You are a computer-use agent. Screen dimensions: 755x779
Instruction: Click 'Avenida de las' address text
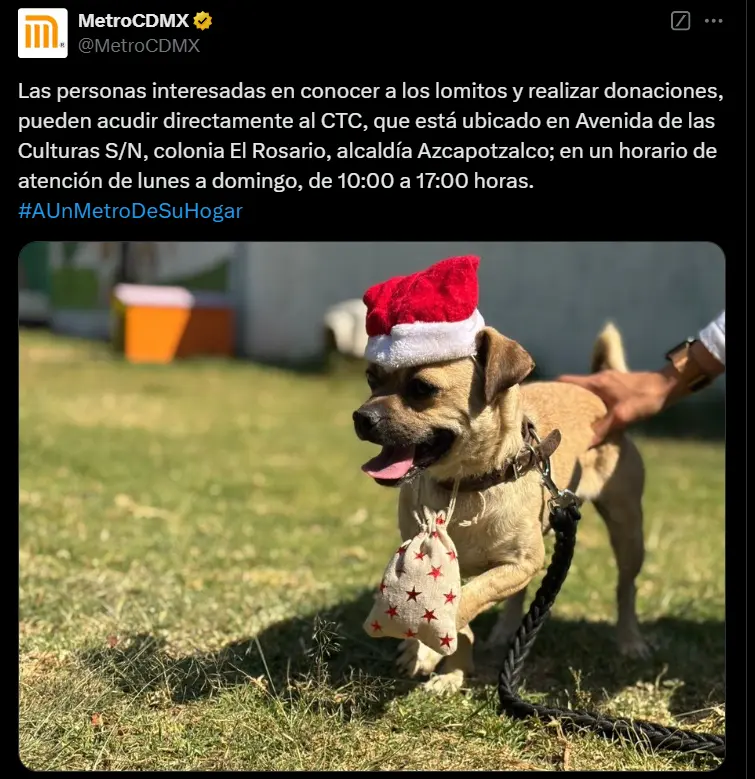(645, 121)
